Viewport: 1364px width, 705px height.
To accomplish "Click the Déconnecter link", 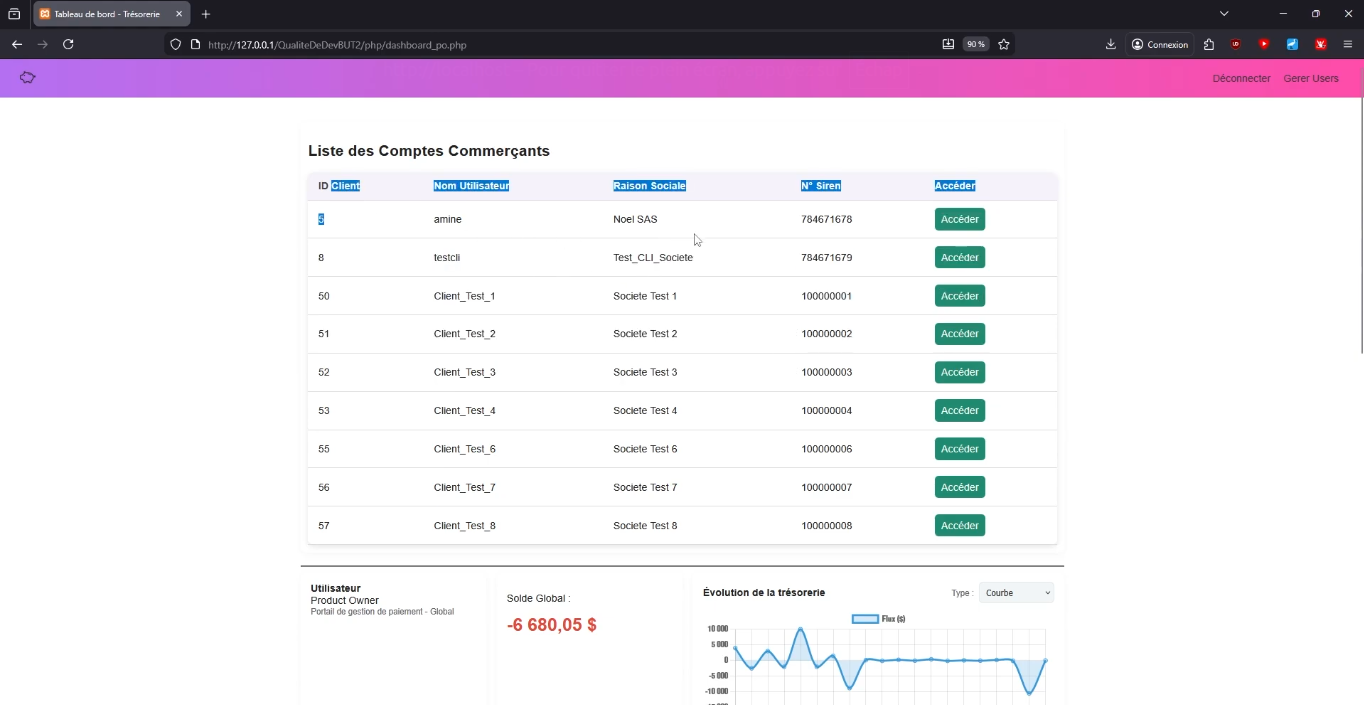I will click(x=1241, y=78).
